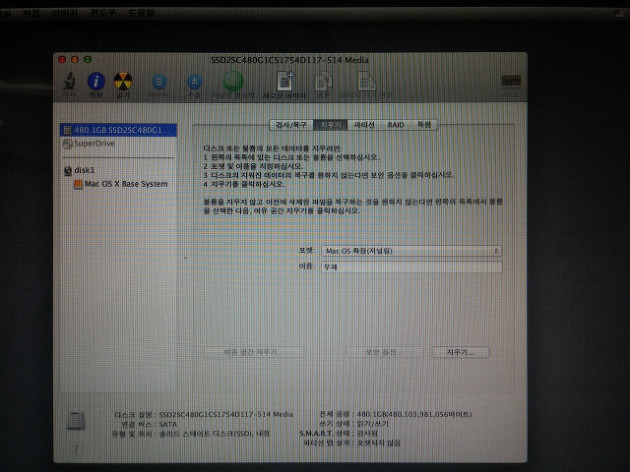
Task: Click the 연결 버스 SATA text
Action: pyautogui.click(x=148, y=424)
